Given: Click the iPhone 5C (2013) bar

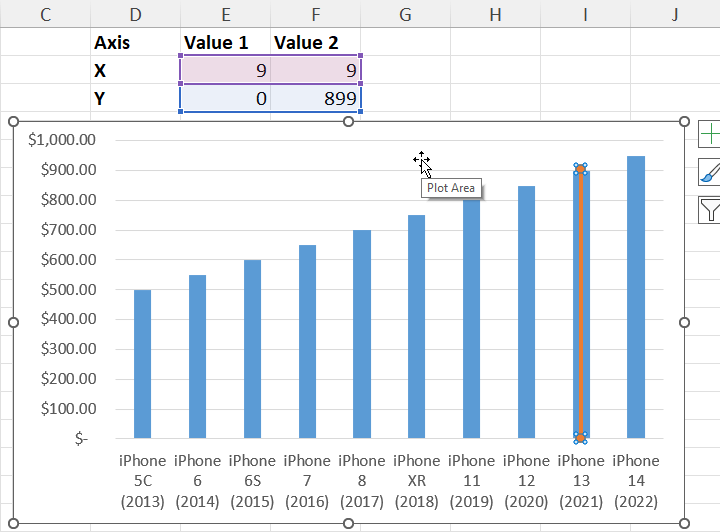Looking at the screenshot, I should coord(142,364).
